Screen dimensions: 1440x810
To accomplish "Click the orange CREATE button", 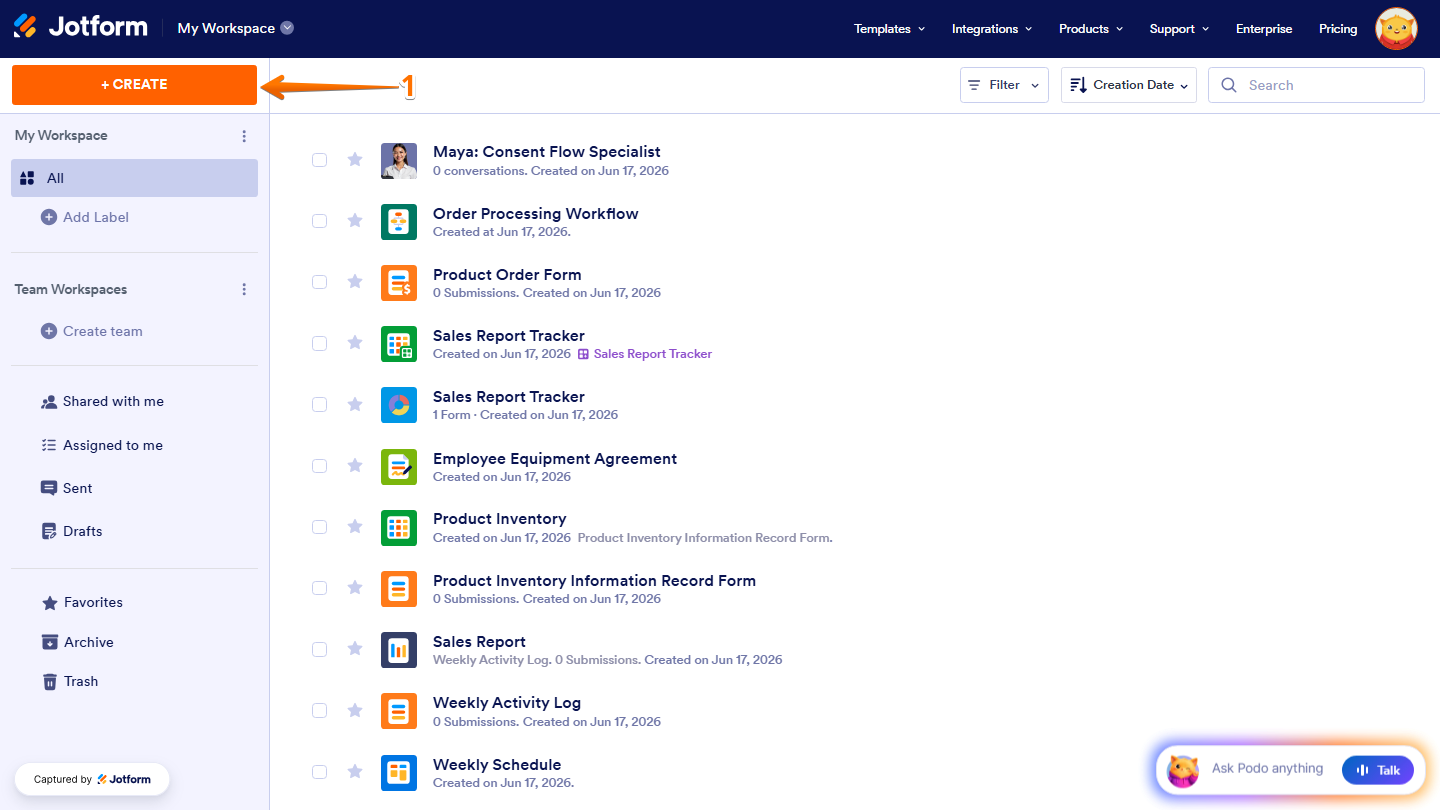I will pos(134,85).
